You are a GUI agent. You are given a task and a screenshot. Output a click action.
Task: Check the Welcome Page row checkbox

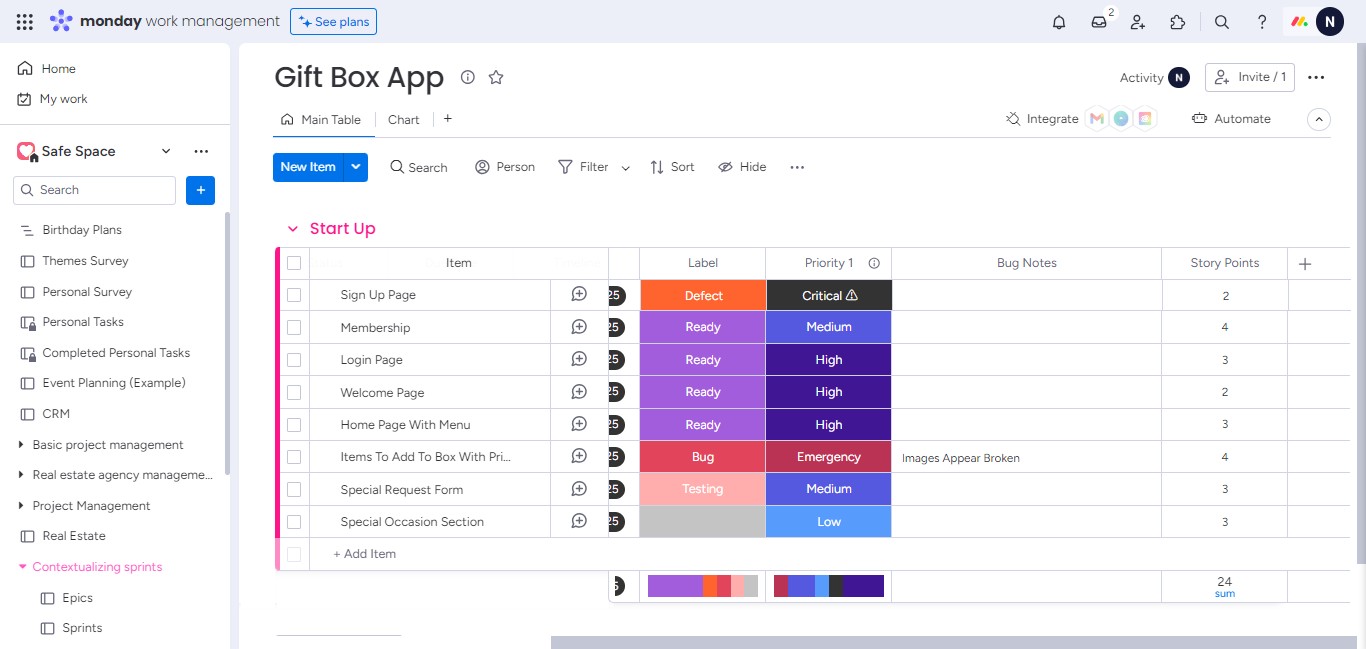[x=294, y=392]
